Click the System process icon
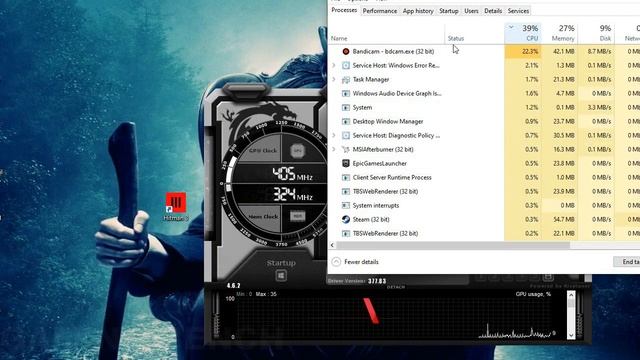The width and height of the screenshot is (640, 360). click(x=346, y=107)
